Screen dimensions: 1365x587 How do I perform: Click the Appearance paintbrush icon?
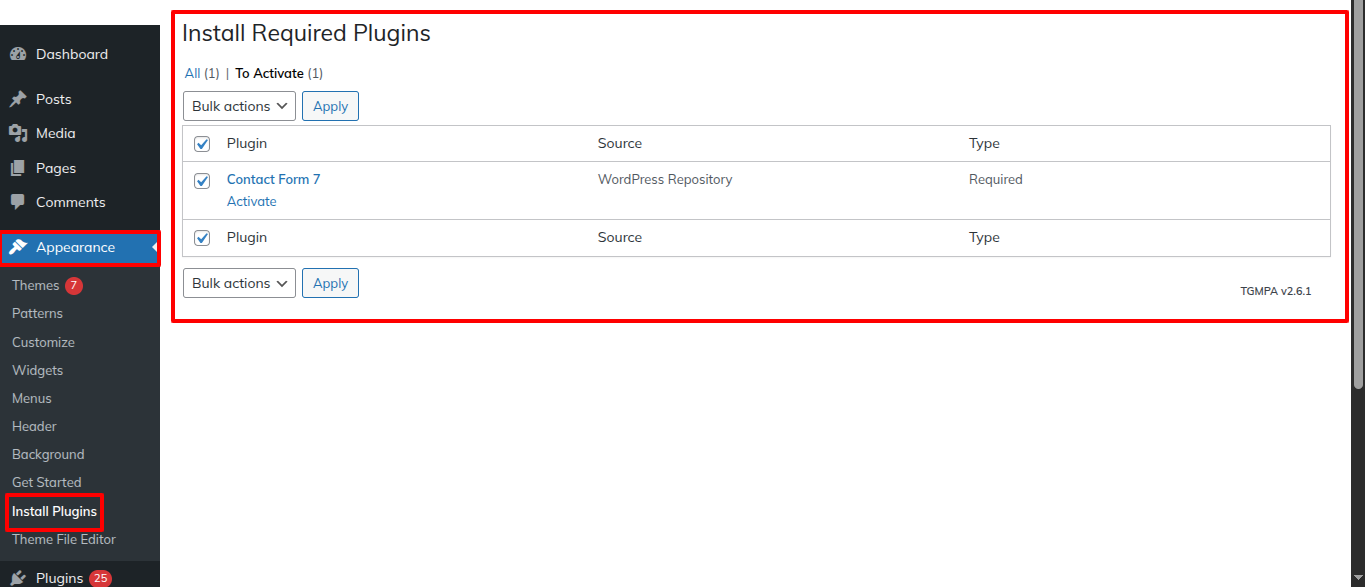point(18,247)
